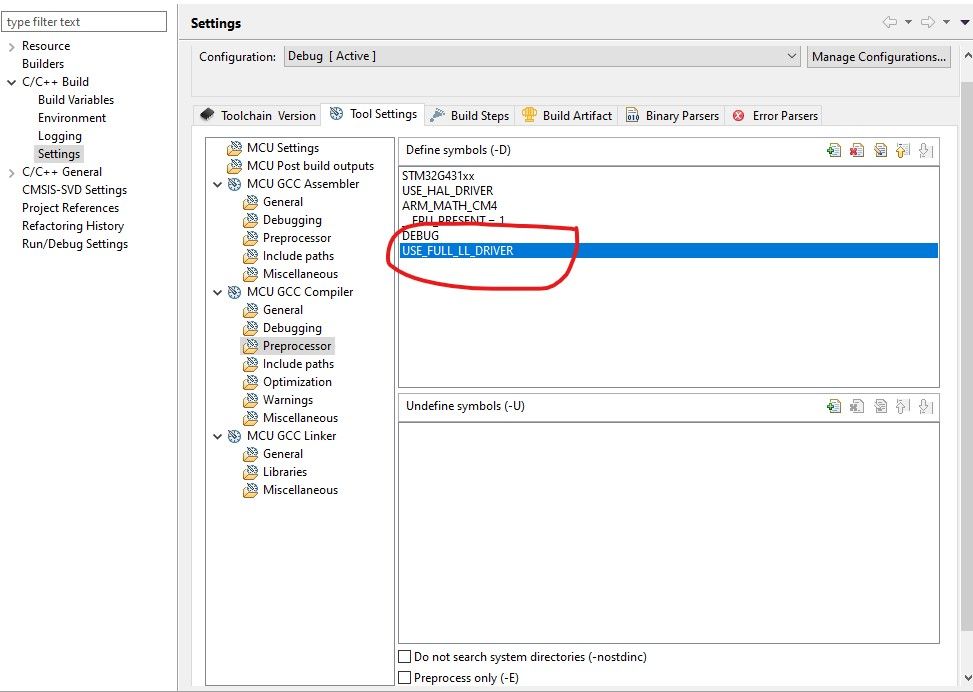Delete entry in Undefine symbols list

coord(857,407)
